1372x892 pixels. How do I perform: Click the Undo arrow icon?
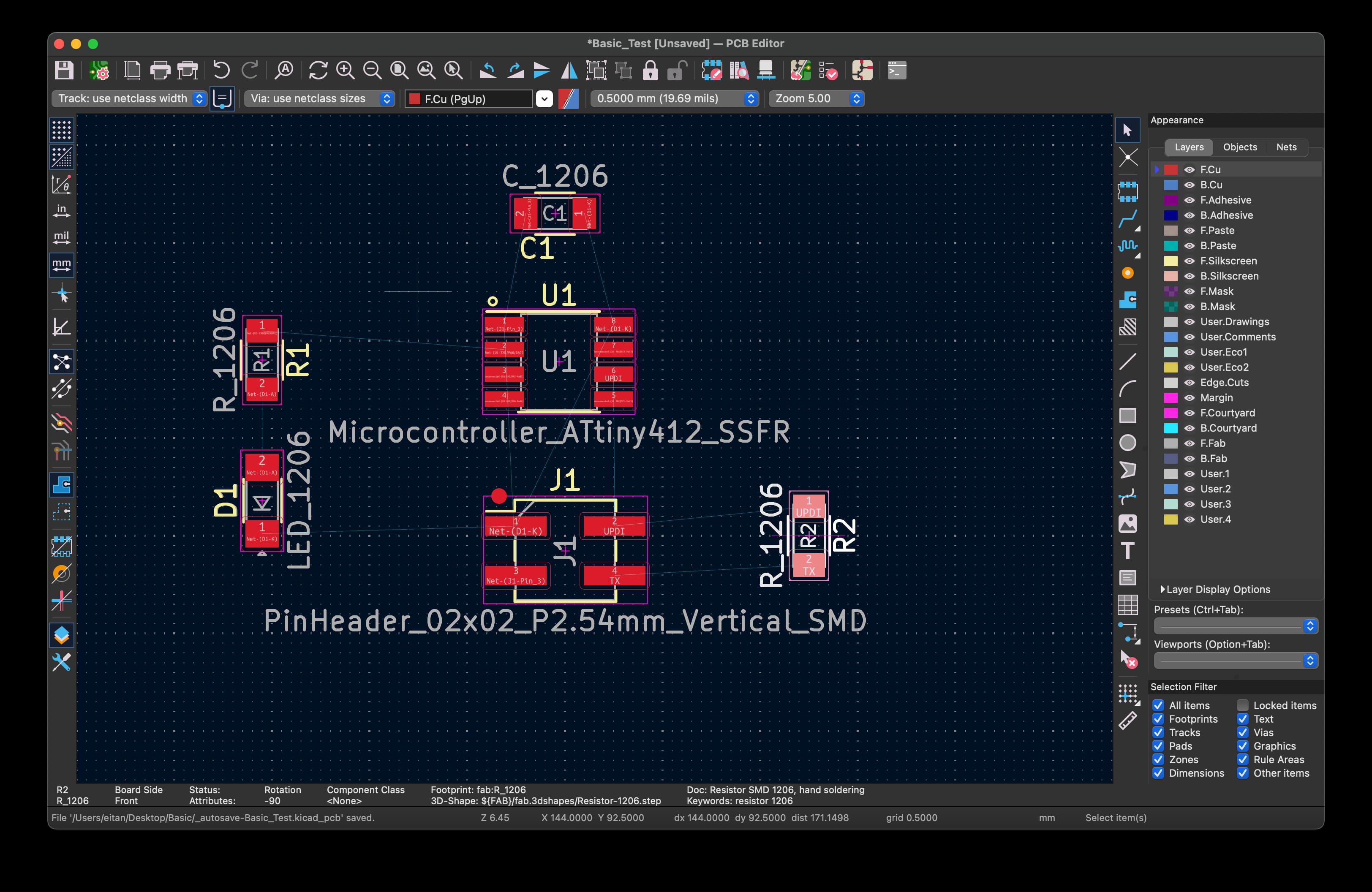(221, 70)
